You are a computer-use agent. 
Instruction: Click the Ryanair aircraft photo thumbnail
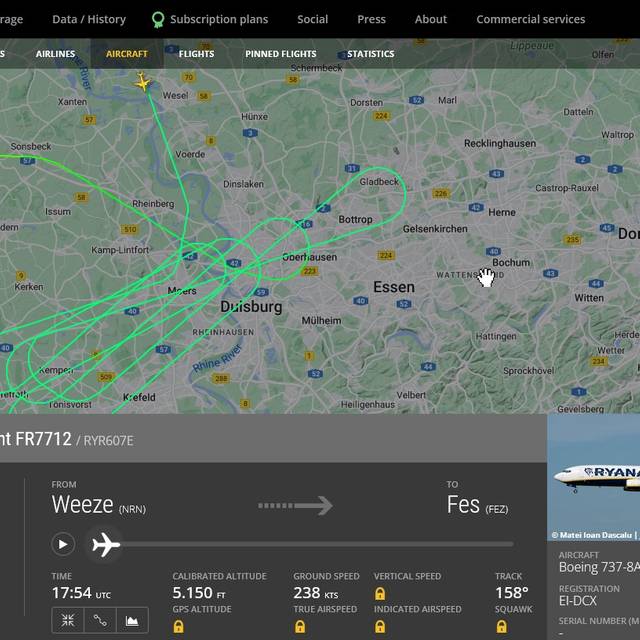pyautogui.click(x=593, y=478)
